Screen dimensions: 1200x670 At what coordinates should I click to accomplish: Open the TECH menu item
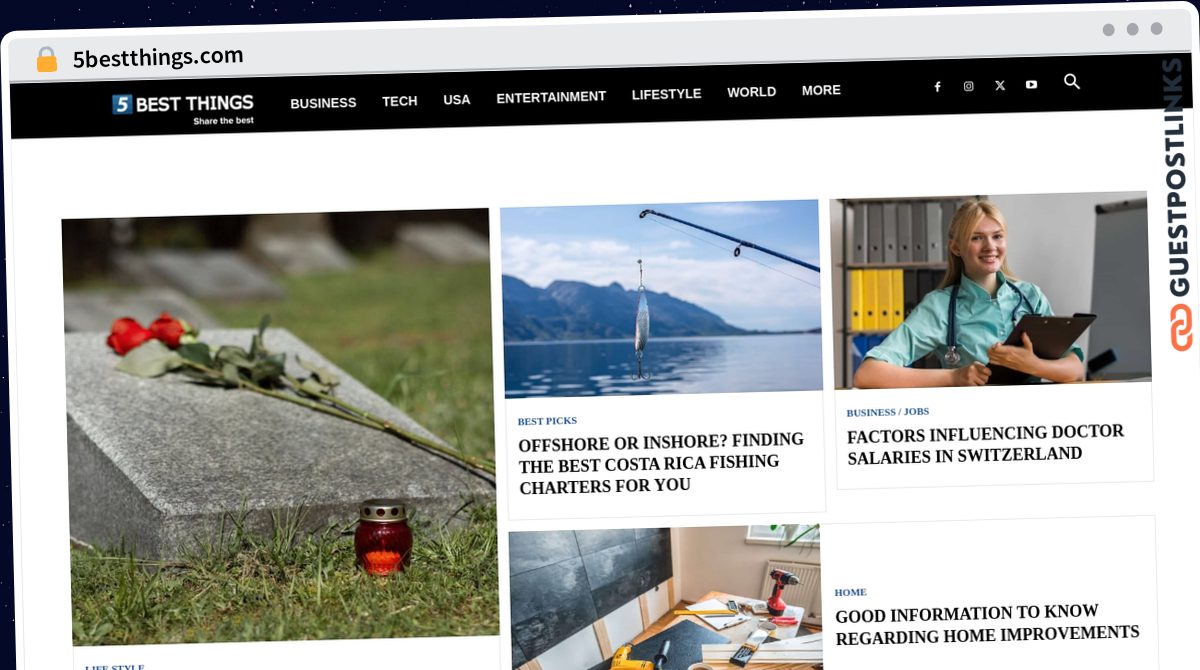(x=400, y=101)
